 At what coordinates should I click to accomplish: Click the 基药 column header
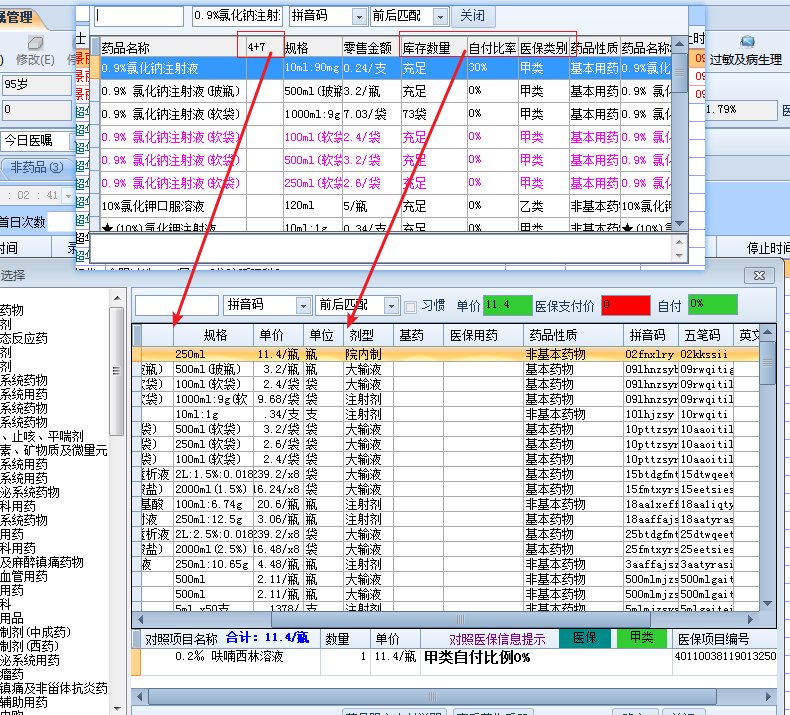click(418, 335)
